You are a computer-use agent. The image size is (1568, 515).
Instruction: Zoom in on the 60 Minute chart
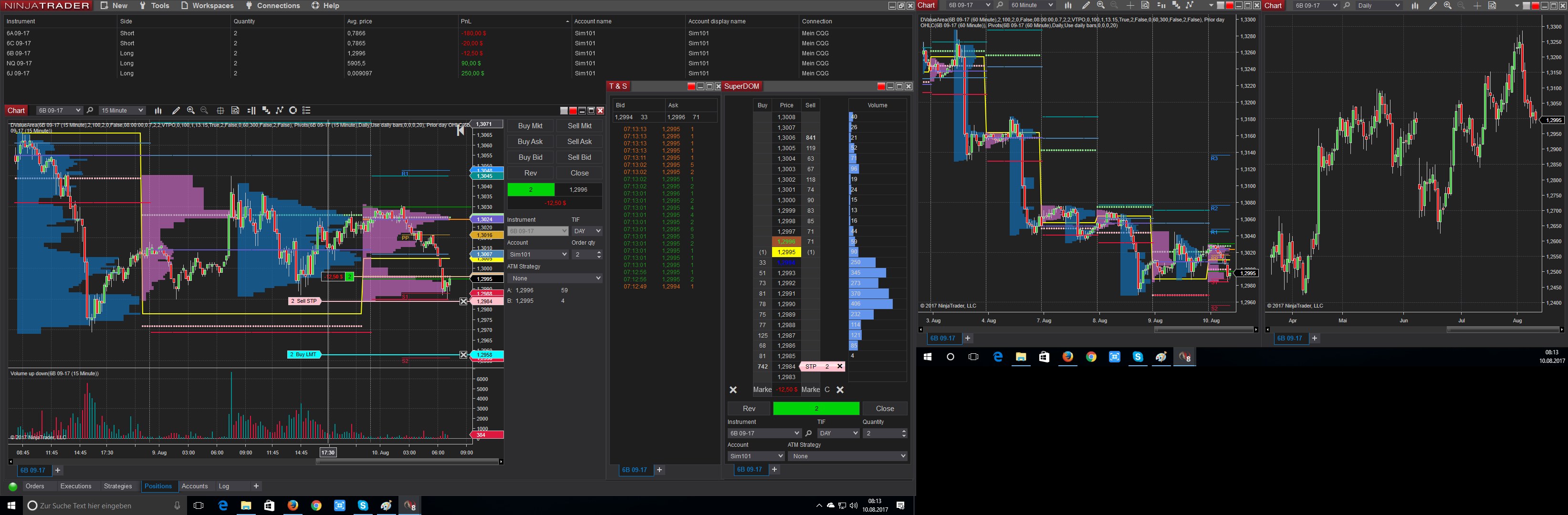point(1100,5)
